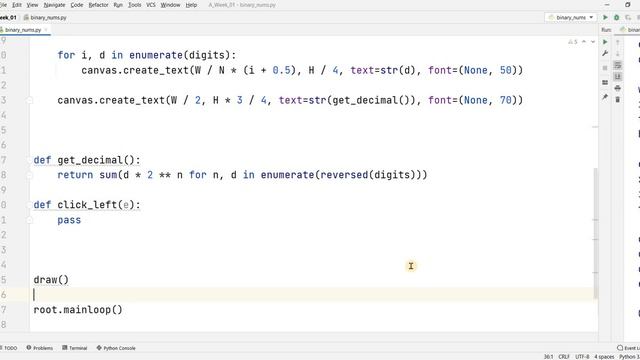Viewport: 640px width, 360px height.
Task: Open the TODO tool window
Action: point(9,348)
